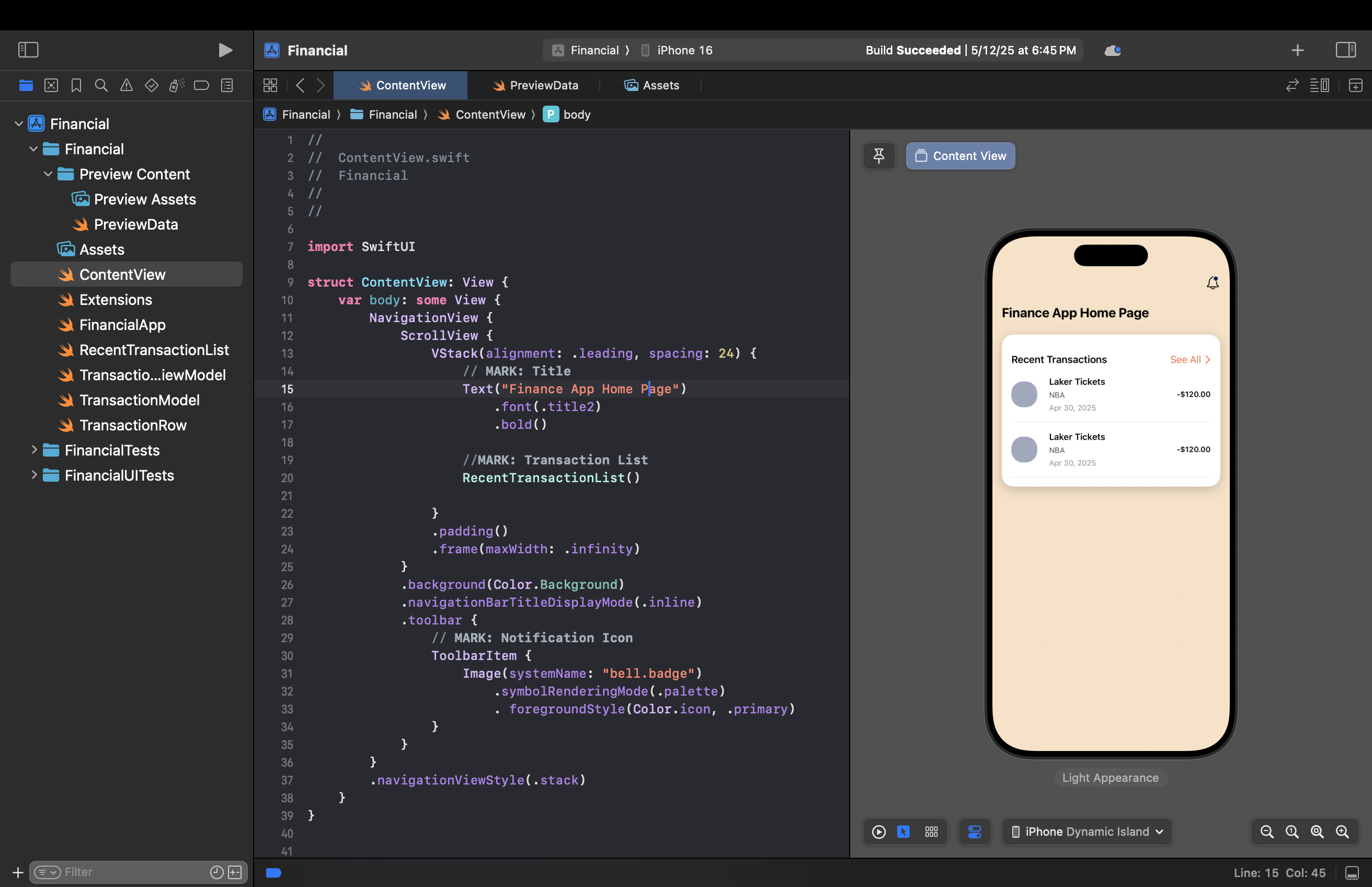1372x887 pixels.
Task: Open the Find navigator magnifier icon
Action: tap(101, 85)
